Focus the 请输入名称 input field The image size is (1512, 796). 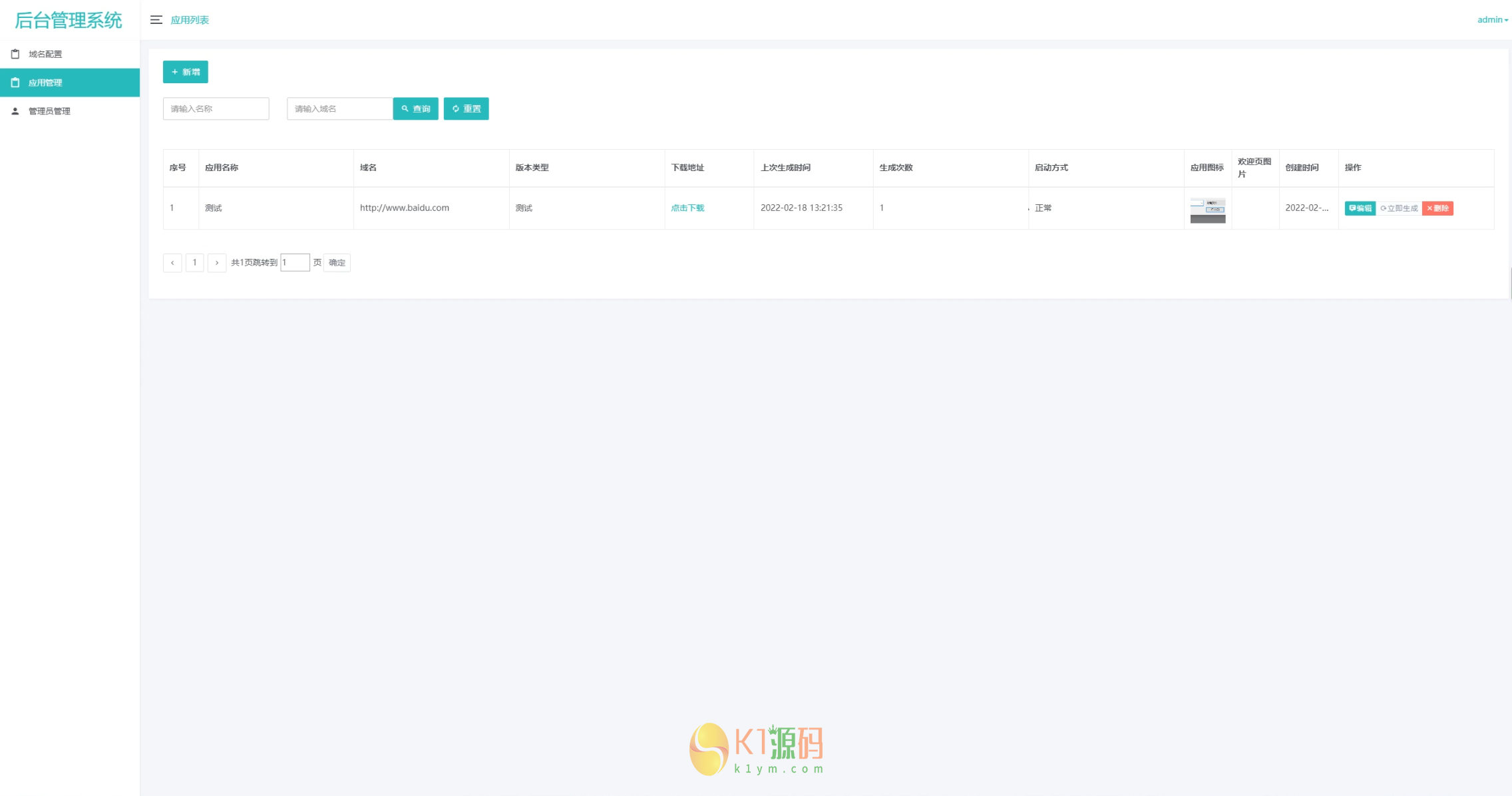(216, 108)
